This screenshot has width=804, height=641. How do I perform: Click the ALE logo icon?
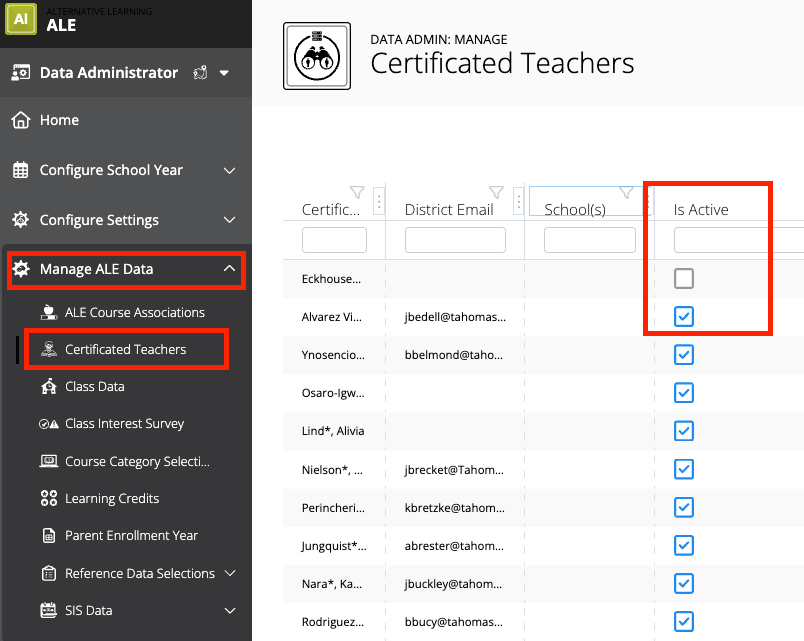click(x=21, y=20)
